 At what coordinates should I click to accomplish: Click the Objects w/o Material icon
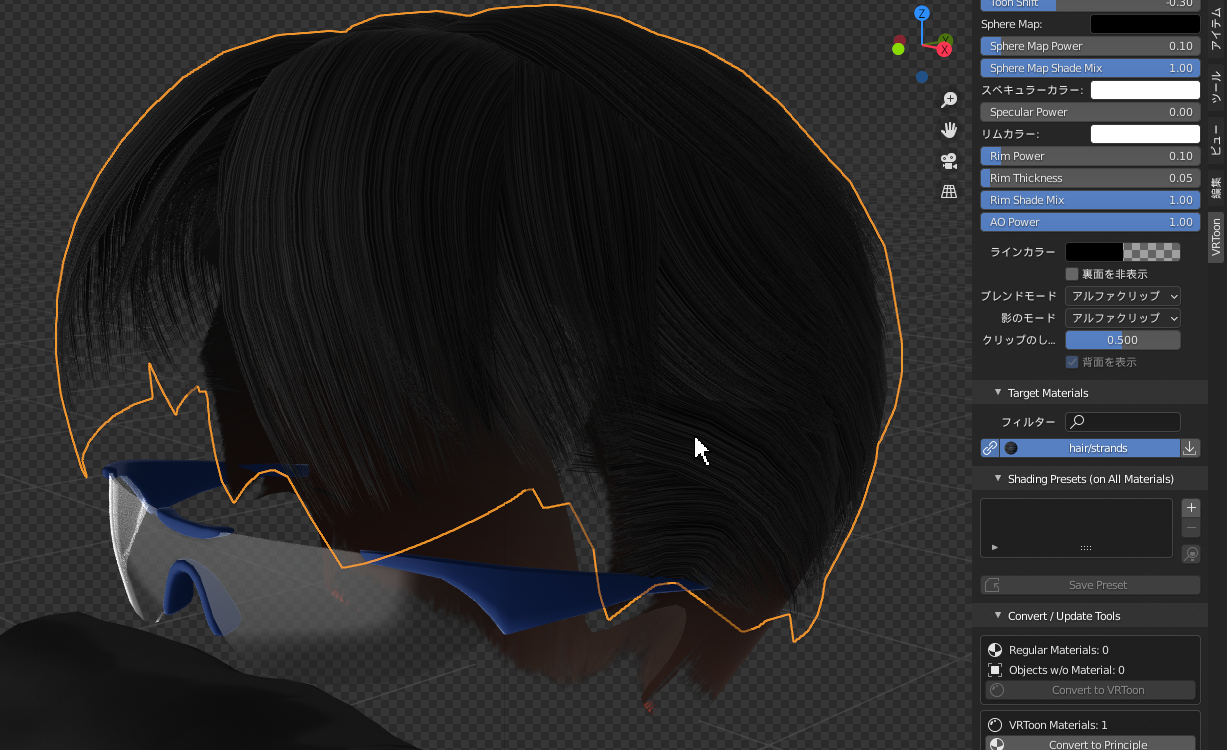click(x=995, y=670)
